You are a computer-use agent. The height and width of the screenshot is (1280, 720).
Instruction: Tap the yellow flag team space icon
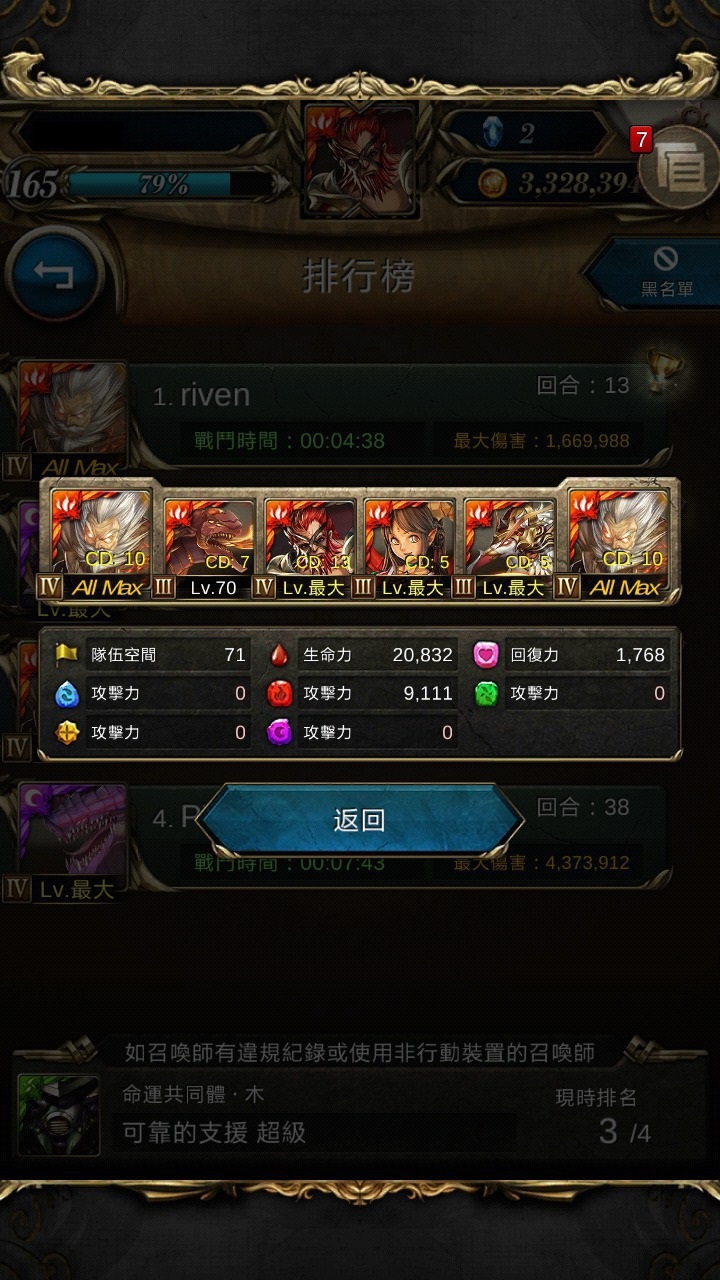(x=66, y=655)
